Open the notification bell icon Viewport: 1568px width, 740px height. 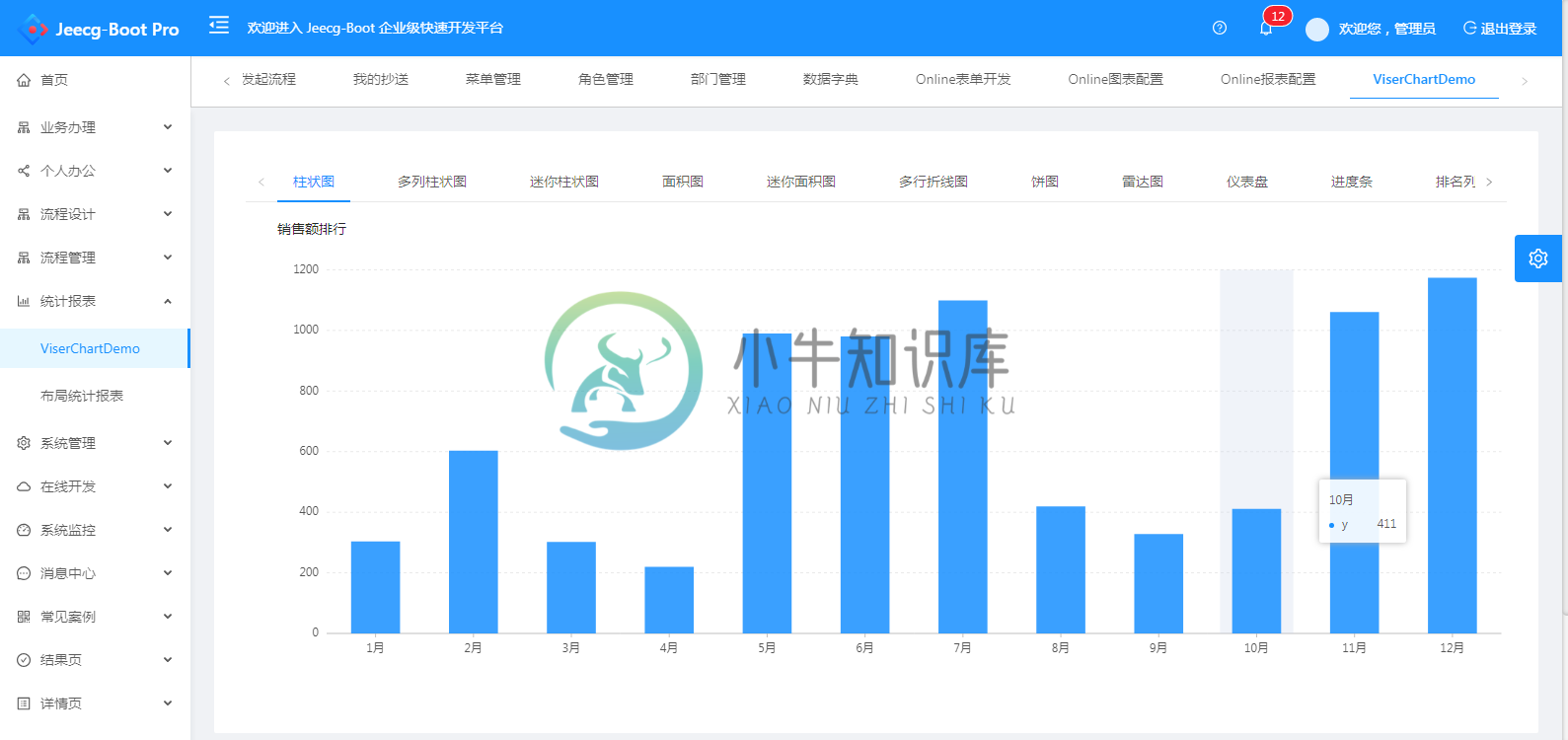[x=1266, y=29]
